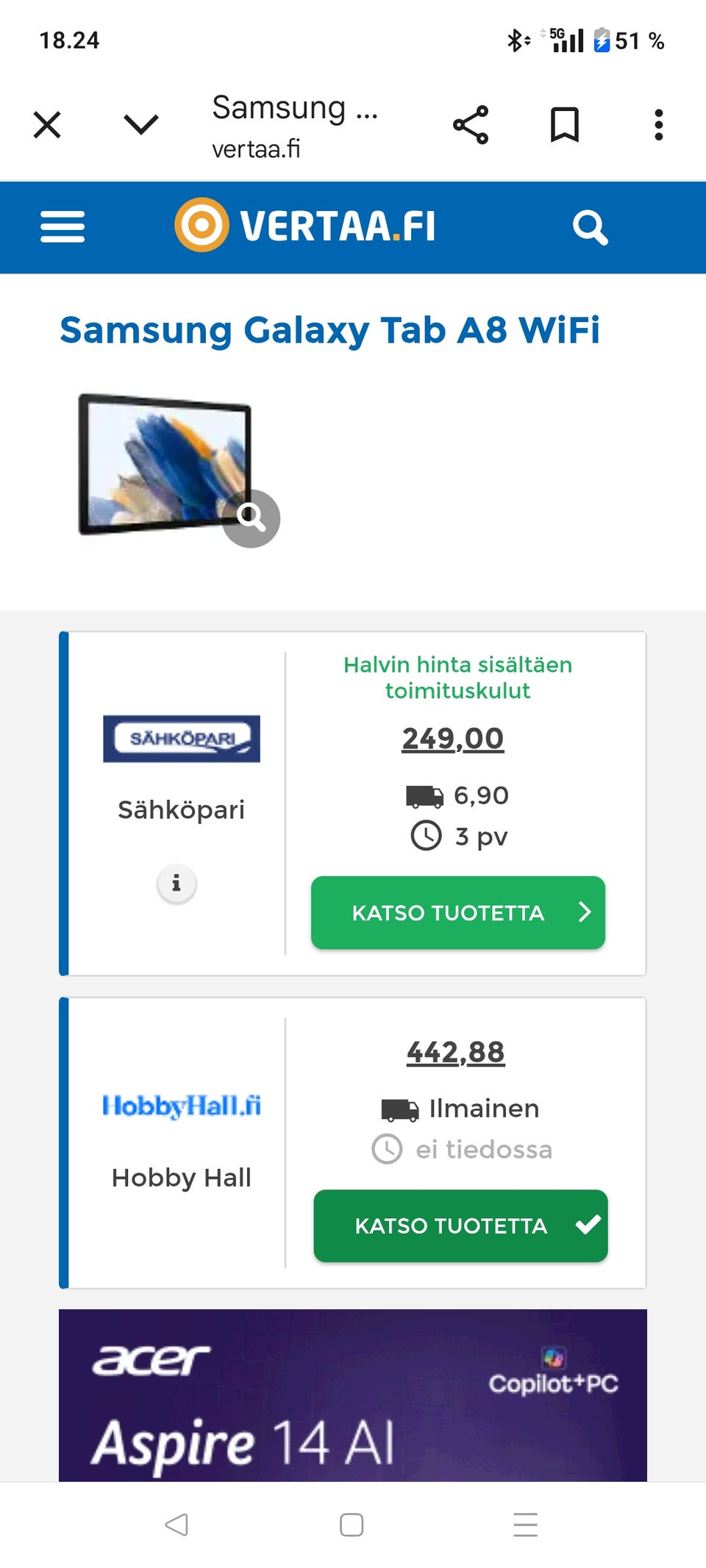Expand the downward chevron next to the X
706x1568 pixels.
pos(141,124)
